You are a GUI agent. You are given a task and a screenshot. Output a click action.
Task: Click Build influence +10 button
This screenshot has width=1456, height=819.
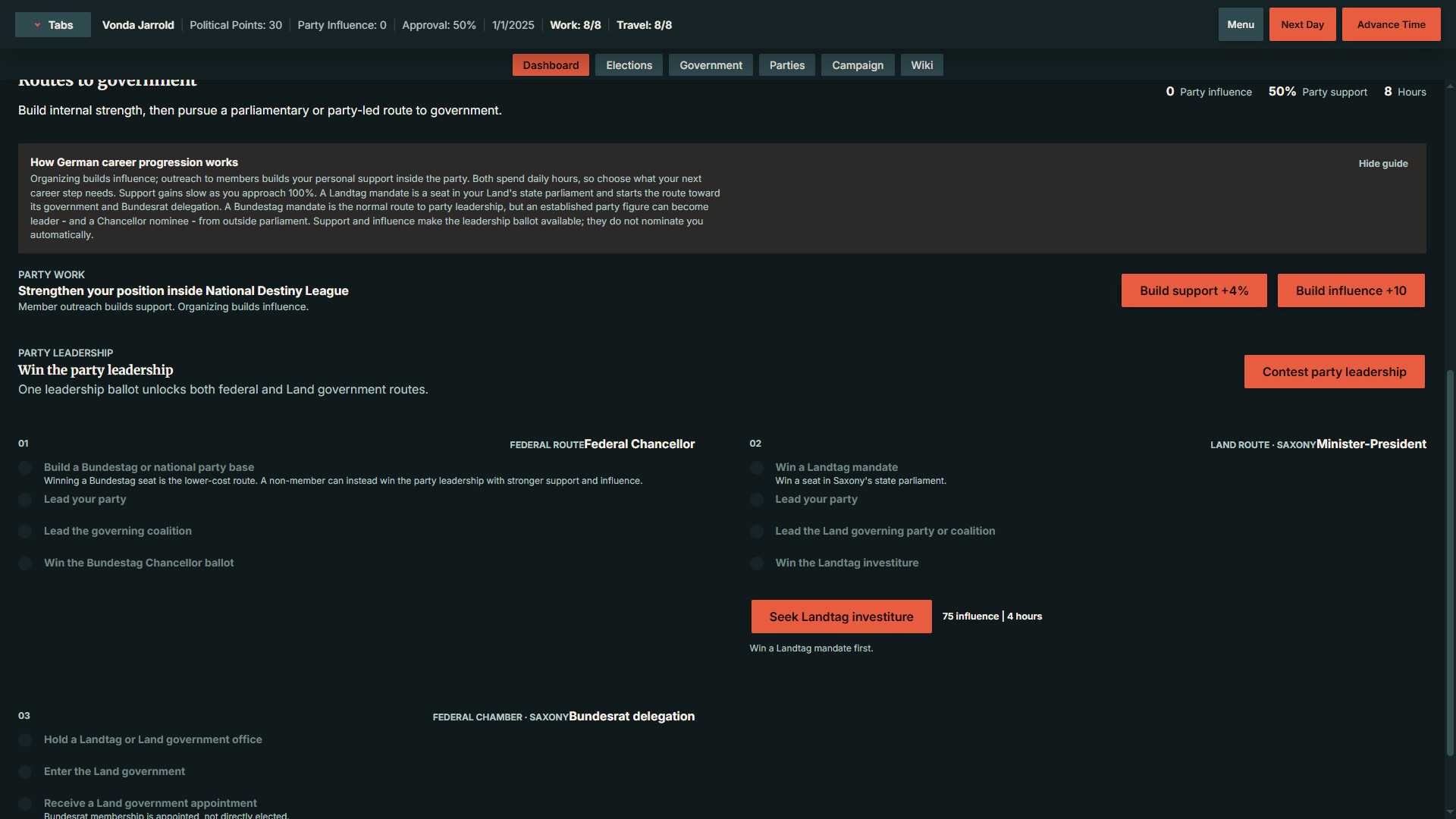pyautogui.click(x=1351, y=290)
